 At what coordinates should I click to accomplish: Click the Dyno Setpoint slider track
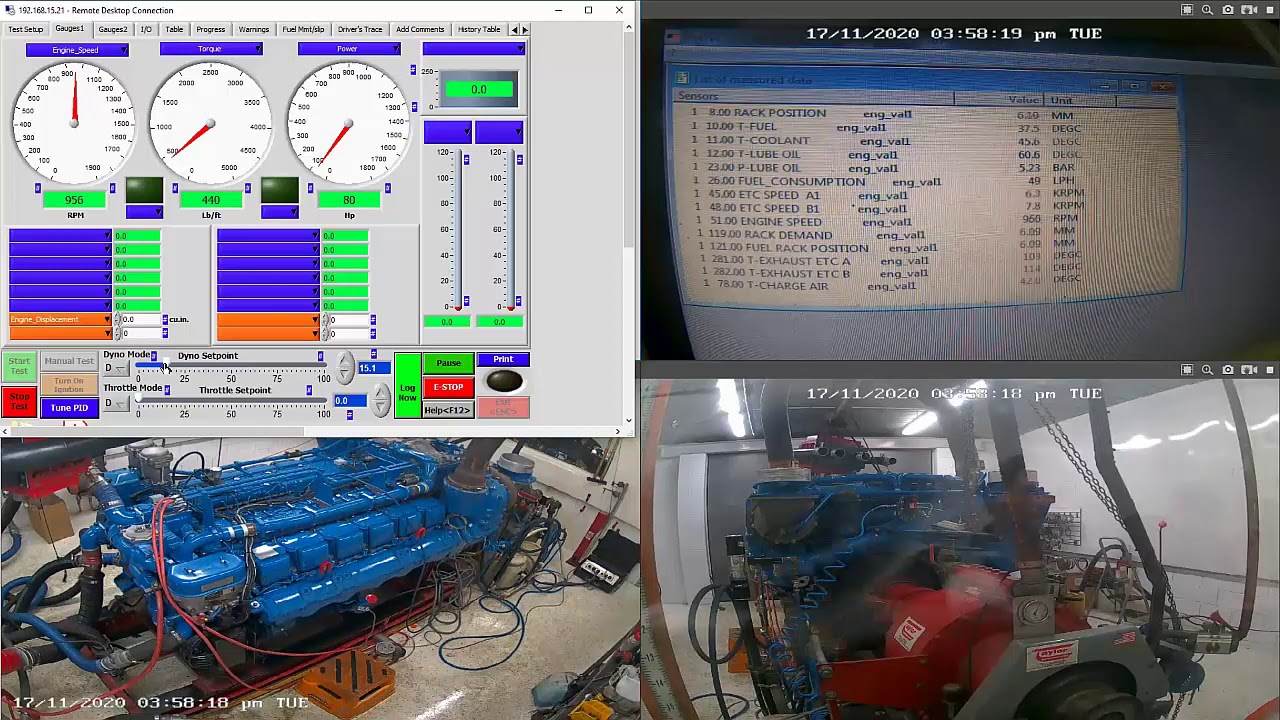click(231, 367)
